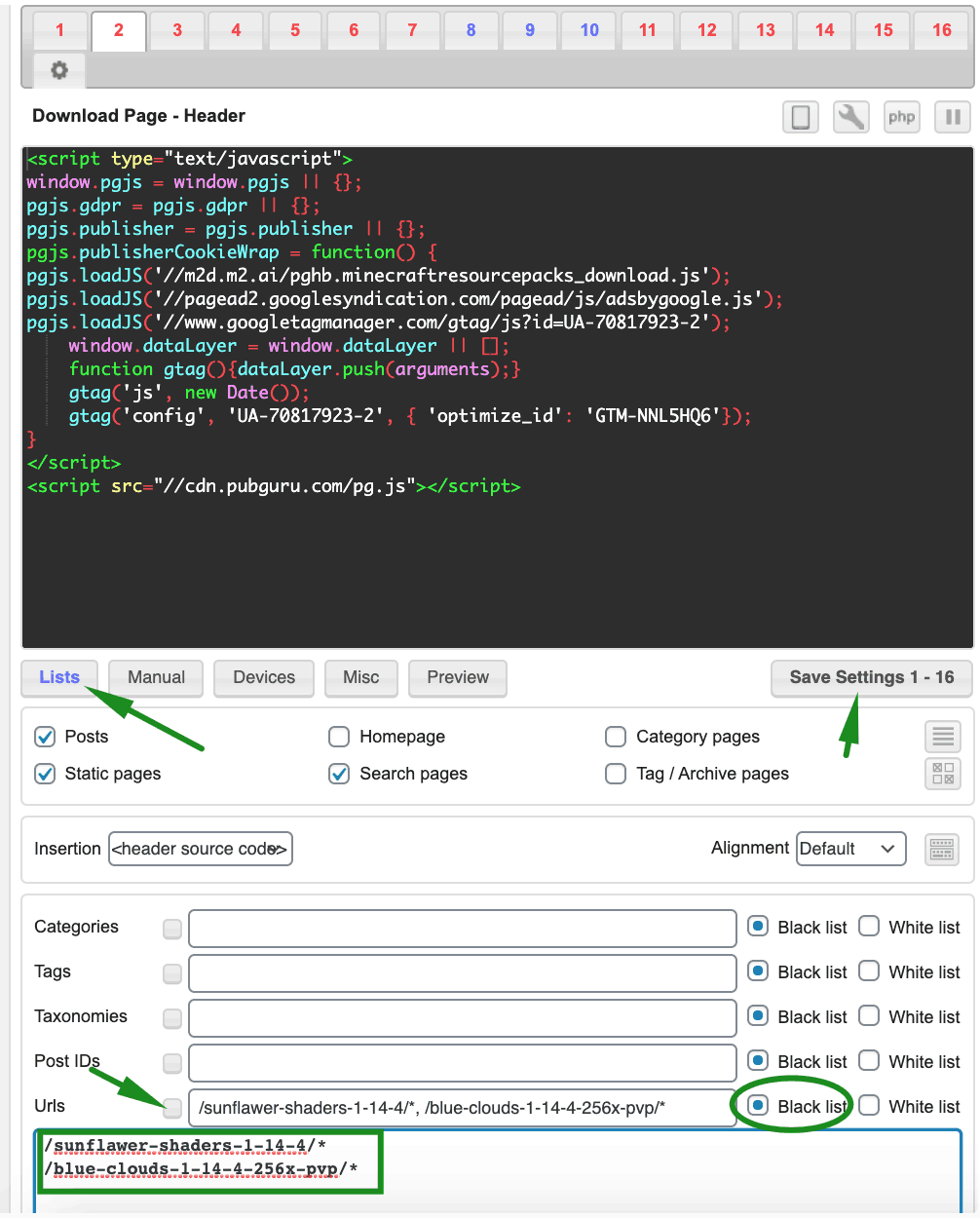Pause insertion with the pause icon
The width and height of the screenshot is (980, 1218).
point(953,117)
